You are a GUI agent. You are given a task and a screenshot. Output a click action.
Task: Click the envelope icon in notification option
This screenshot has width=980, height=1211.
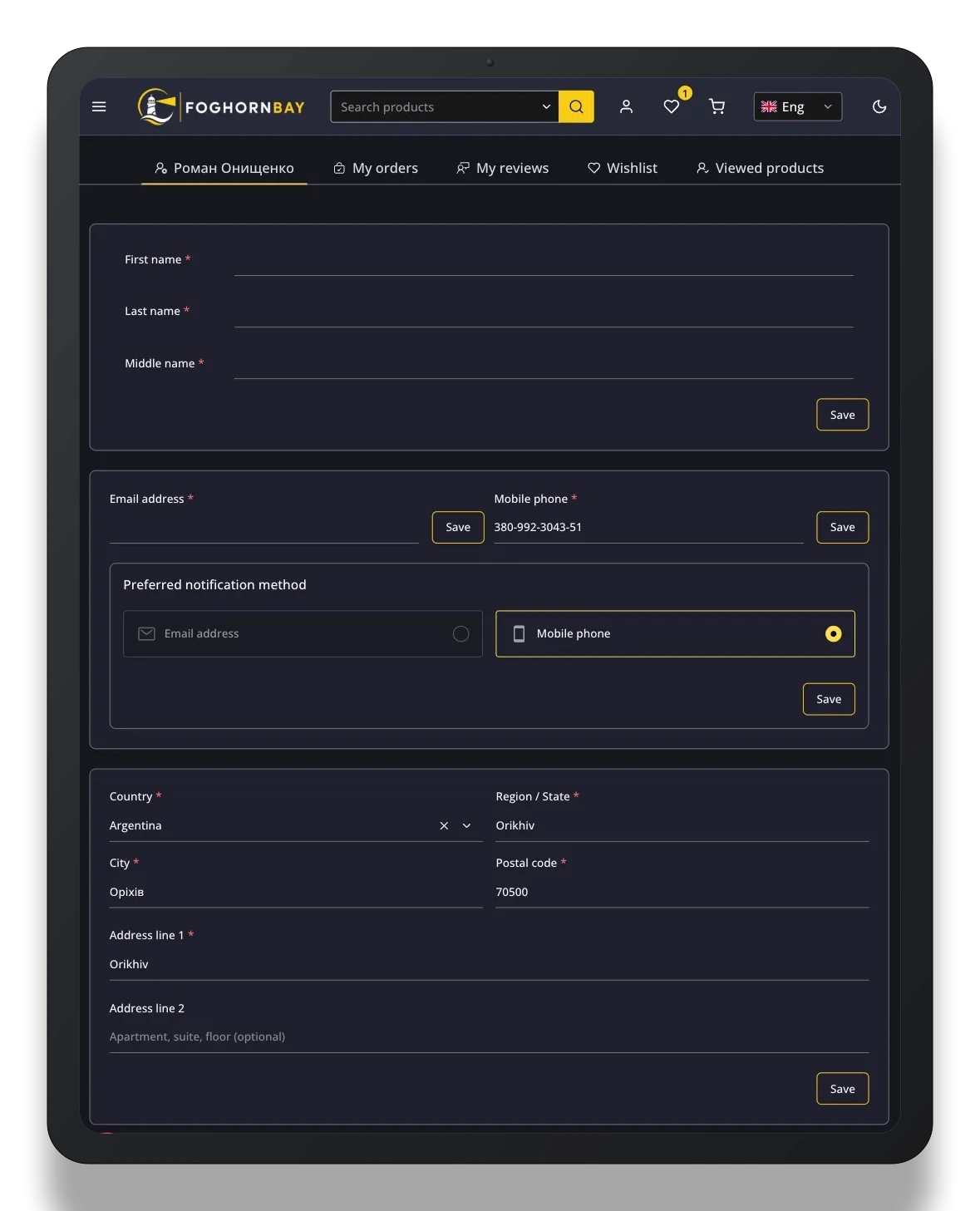click(146, 634)
